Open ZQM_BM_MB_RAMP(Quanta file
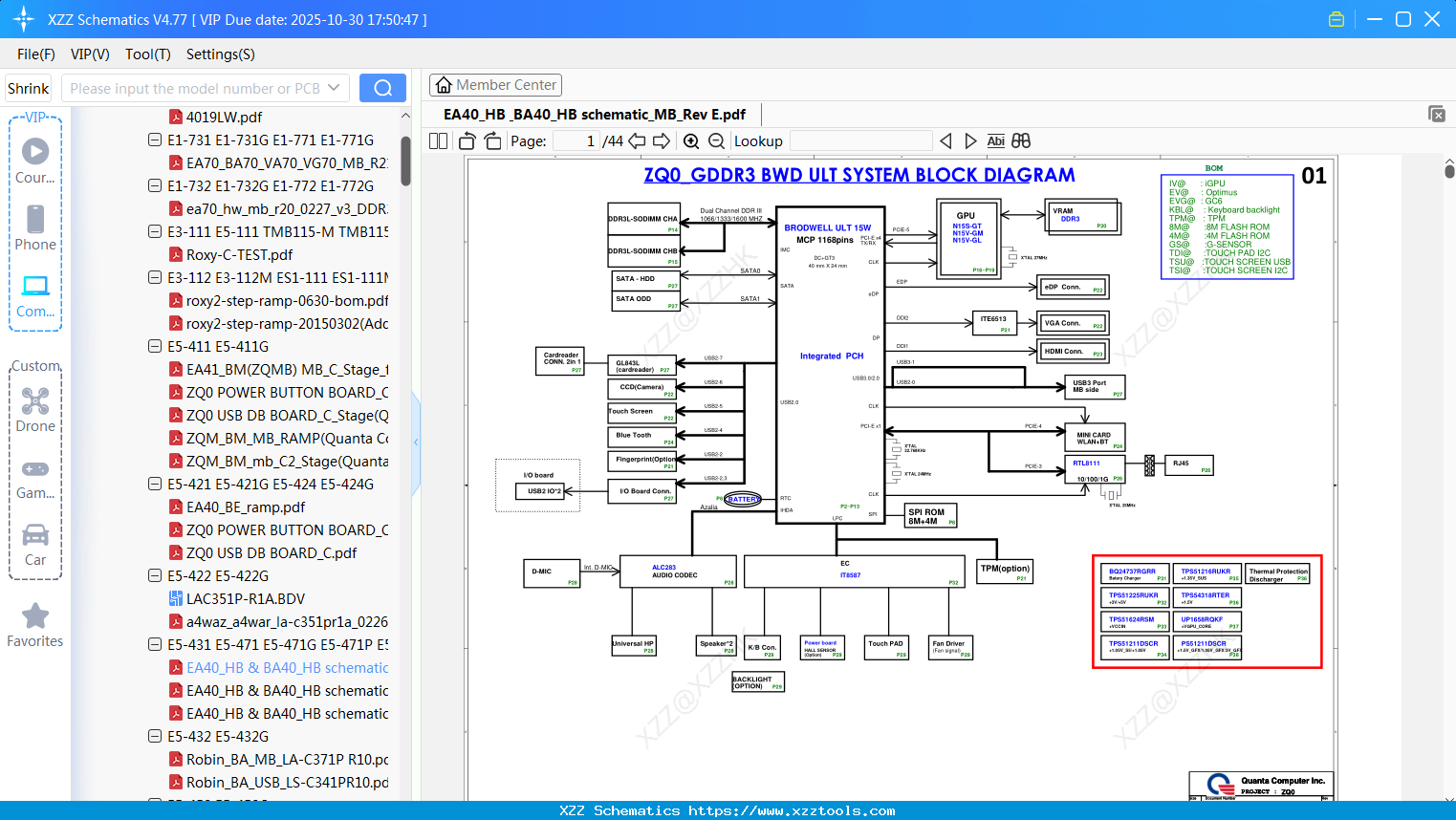This screenshot has height=820, width=1456. click(278, 439)
